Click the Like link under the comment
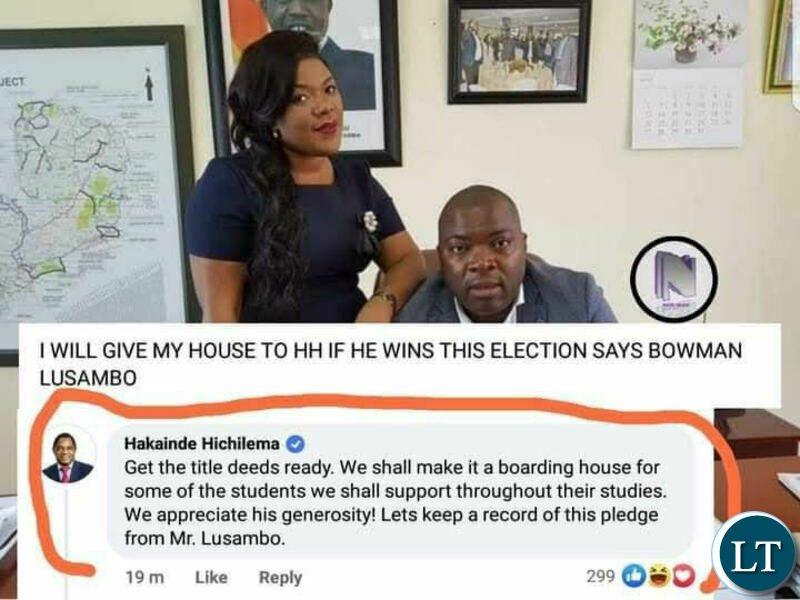Viewport: 800px width, 600px height. pyautogui.click(x=211, y=577)
